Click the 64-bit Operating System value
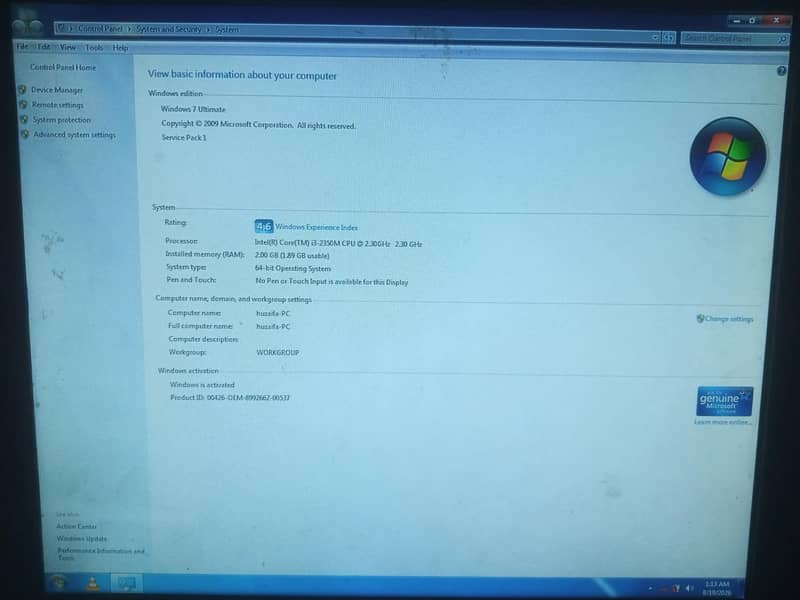The width and height of the screenshot is (800, 600). tap(293, 268)
